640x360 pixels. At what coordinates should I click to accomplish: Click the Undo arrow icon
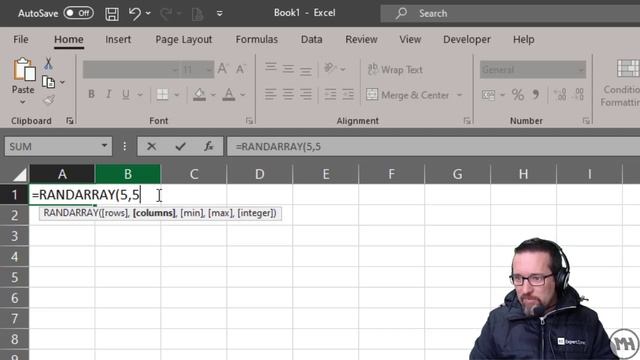point(134,14)
